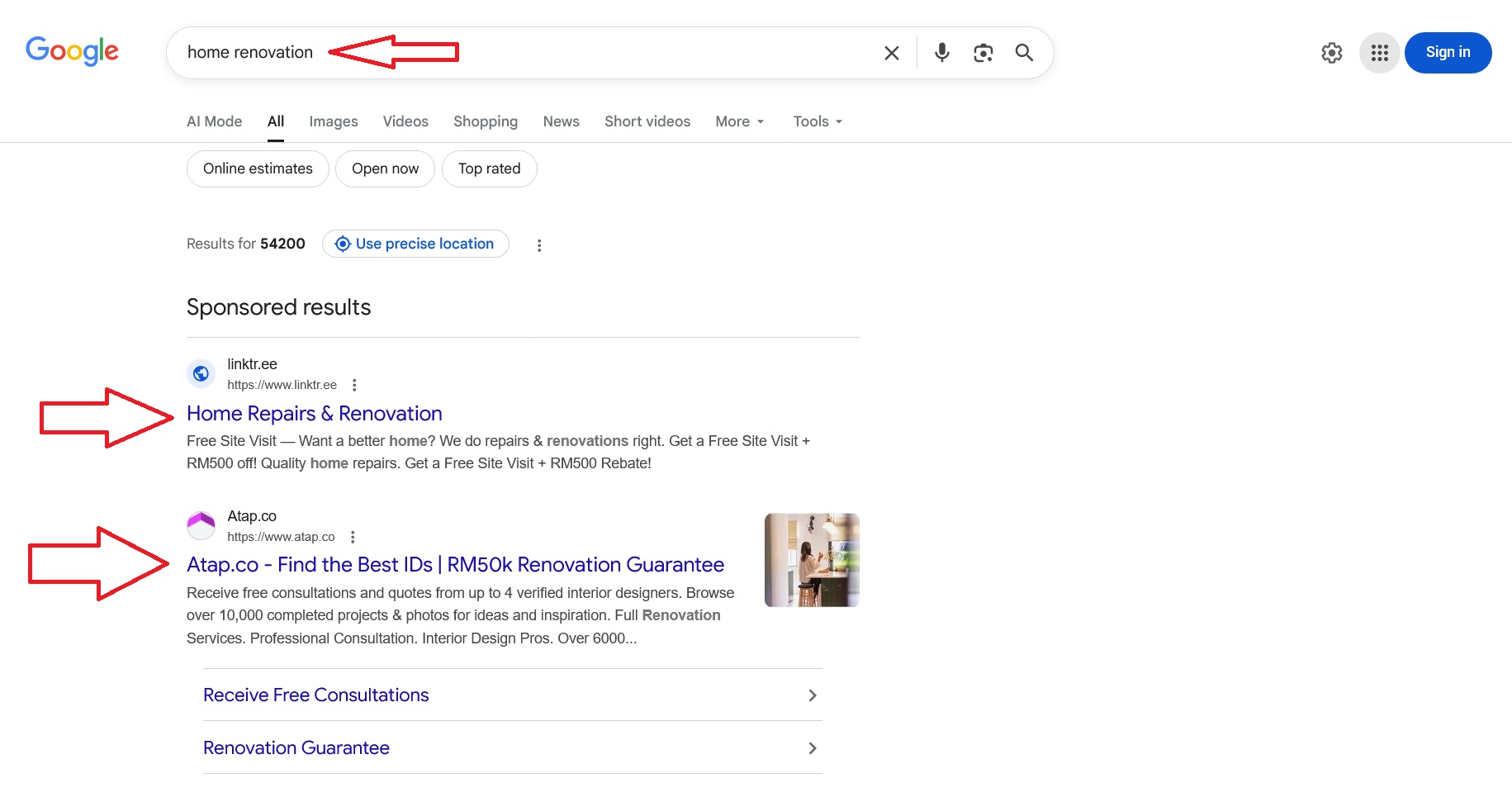This screenshot has width=1512, height=797.
Task: Open search by image camera icon
Action: click(x=983, y=53)
